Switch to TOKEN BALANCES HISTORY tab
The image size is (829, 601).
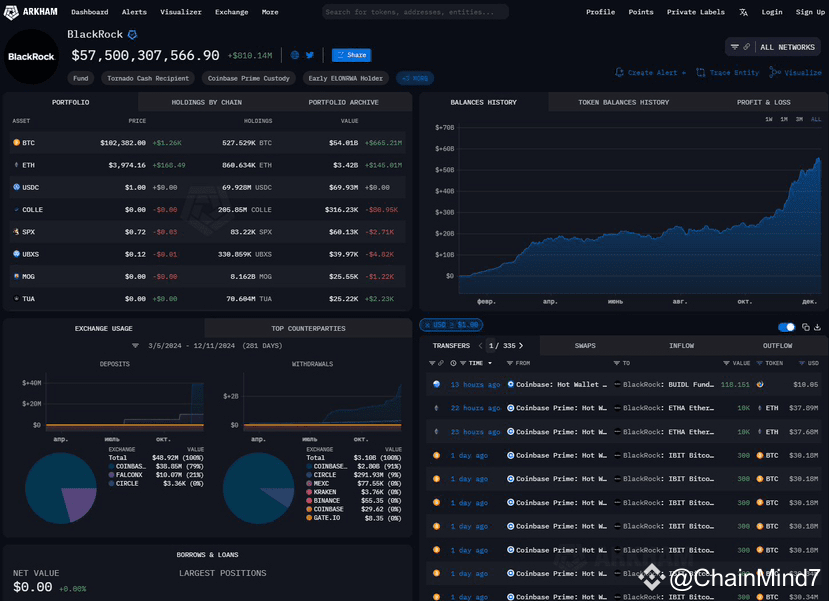pyautogui.click(x=623, y=103)
